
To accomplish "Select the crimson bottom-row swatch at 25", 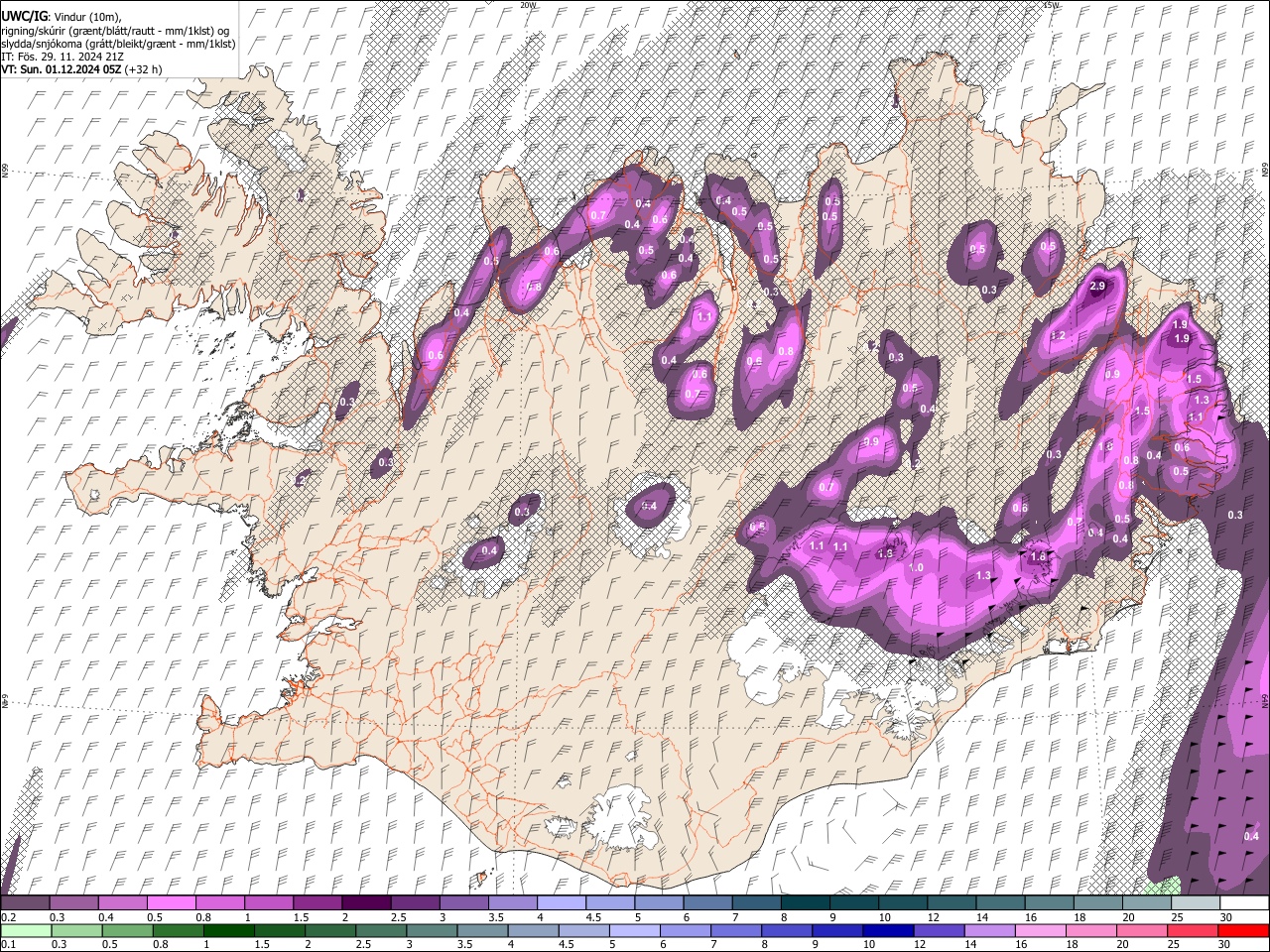I will point(1195,930).
